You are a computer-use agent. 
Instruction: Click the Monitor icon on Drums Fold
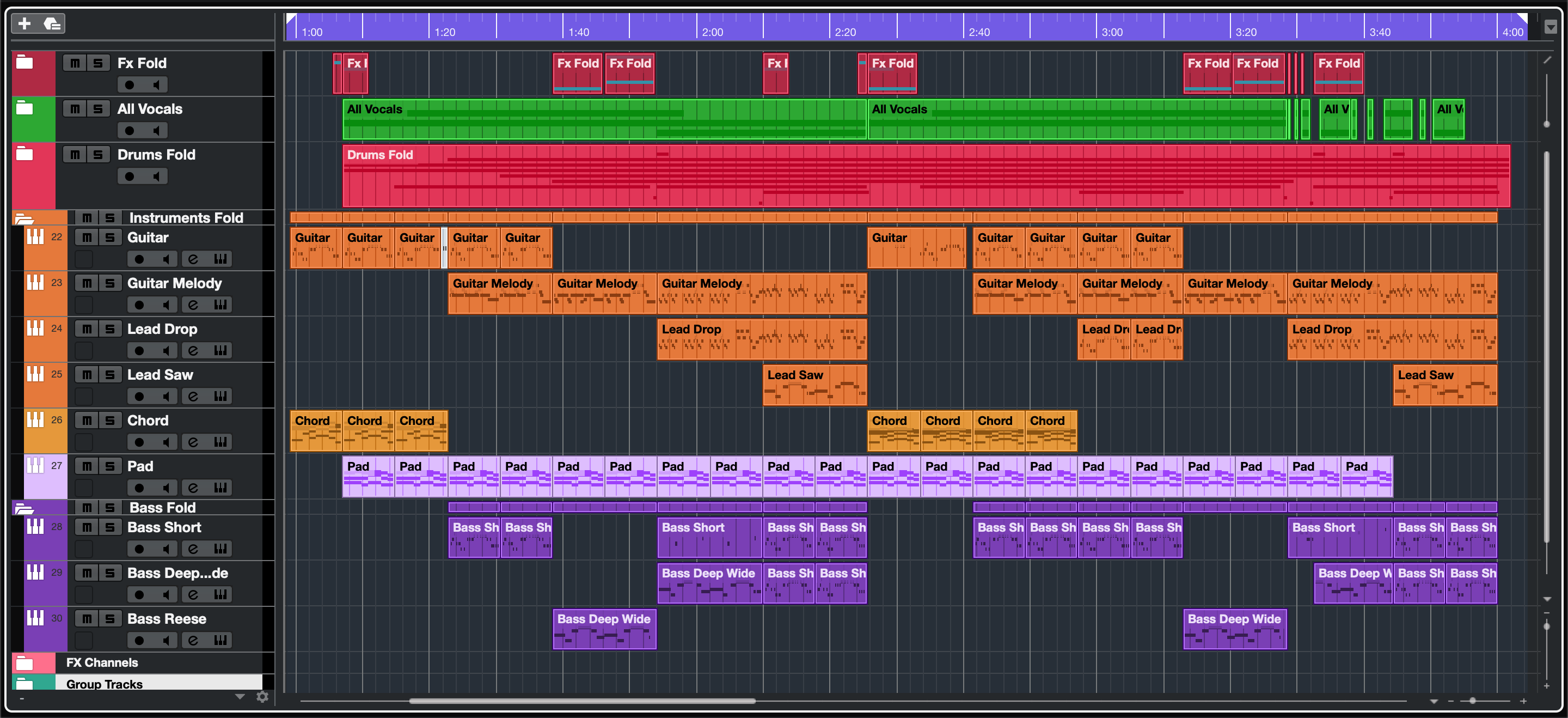(156, 177)
